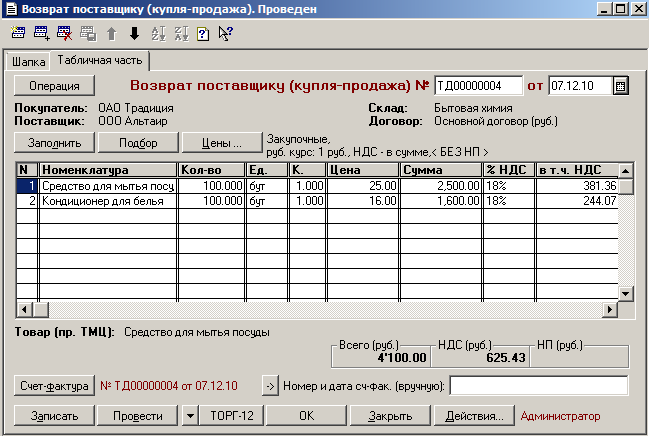
Task: Click the Действия menu button
Action: click(475, 415)
